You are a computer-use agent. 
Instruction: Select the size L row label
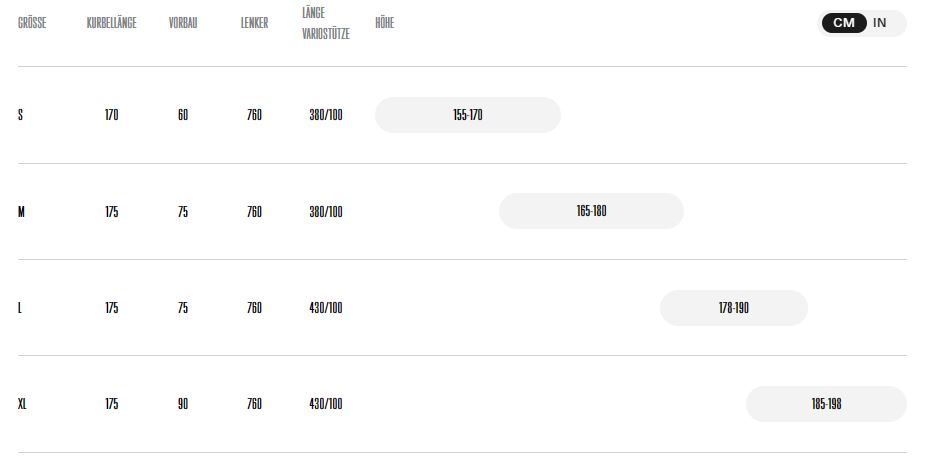tap(20, 308)
